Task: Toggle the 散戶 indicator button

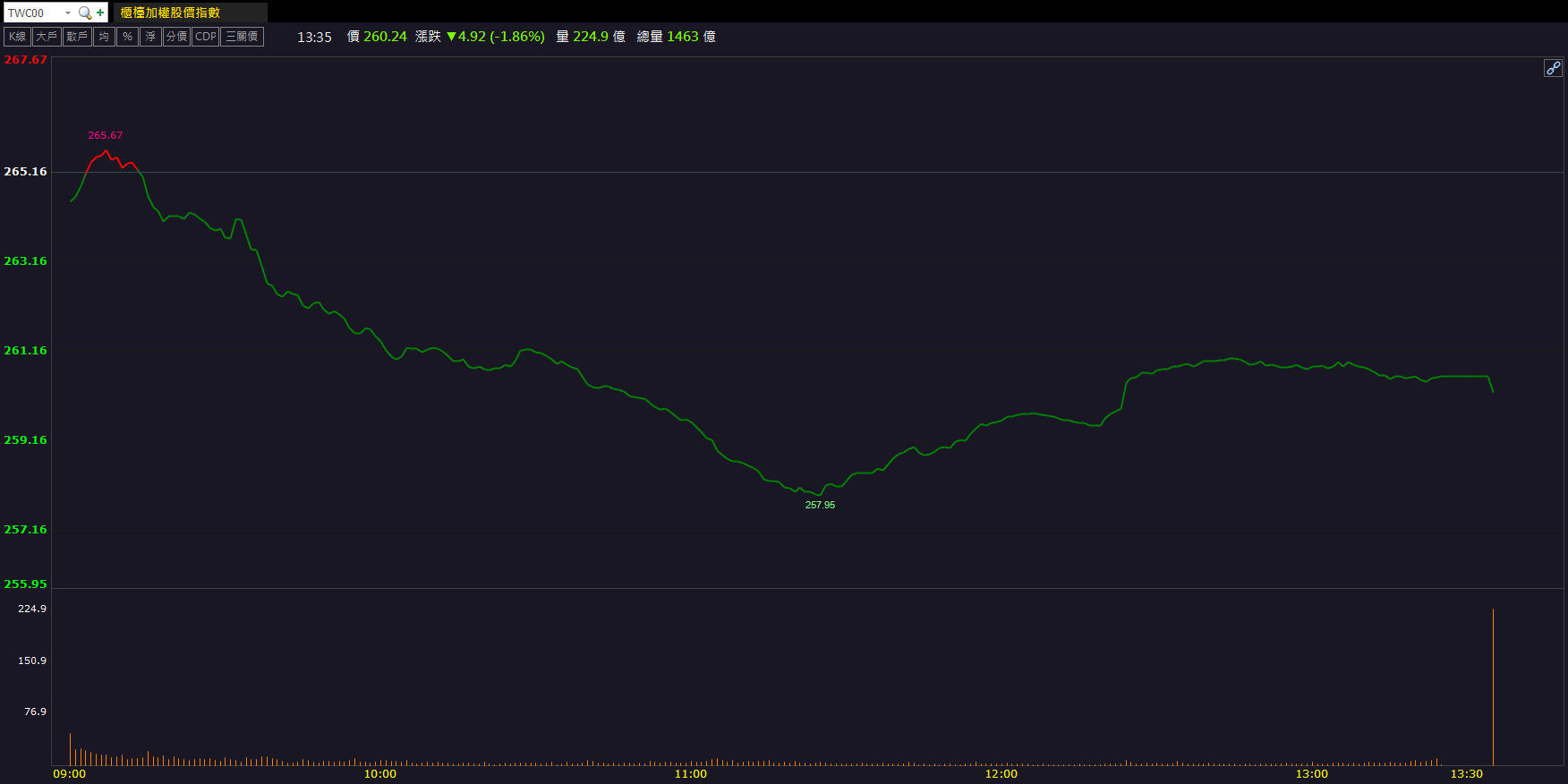Action: tap(77, 37)
